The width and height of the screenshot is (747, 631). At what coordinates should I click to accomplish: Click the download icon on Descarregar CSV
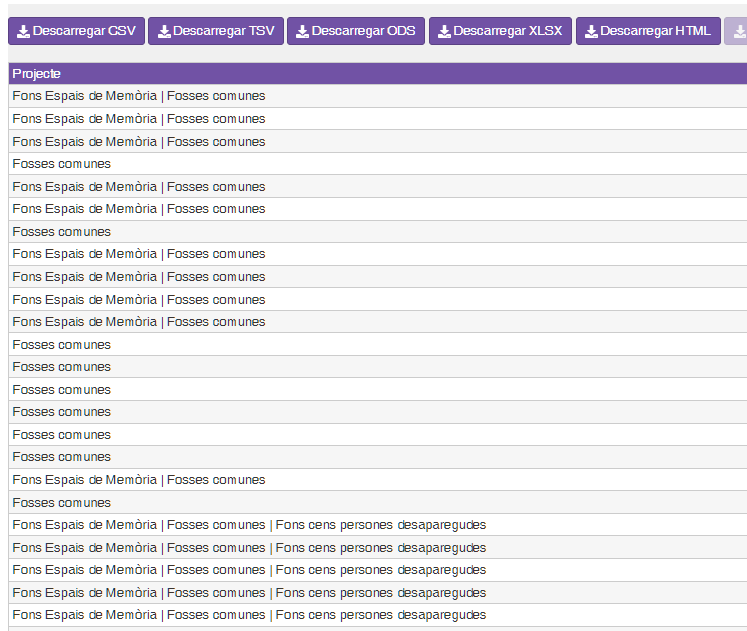coord(23,31)
